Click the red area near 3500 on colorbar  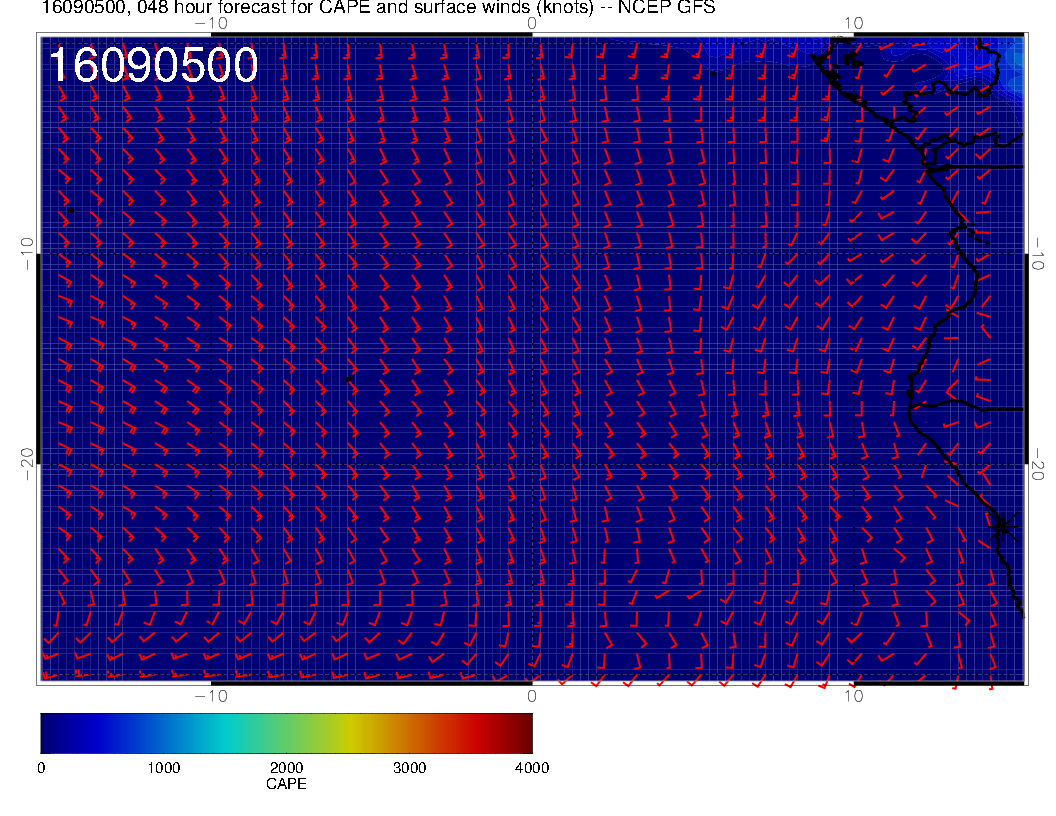pos(471,733)
